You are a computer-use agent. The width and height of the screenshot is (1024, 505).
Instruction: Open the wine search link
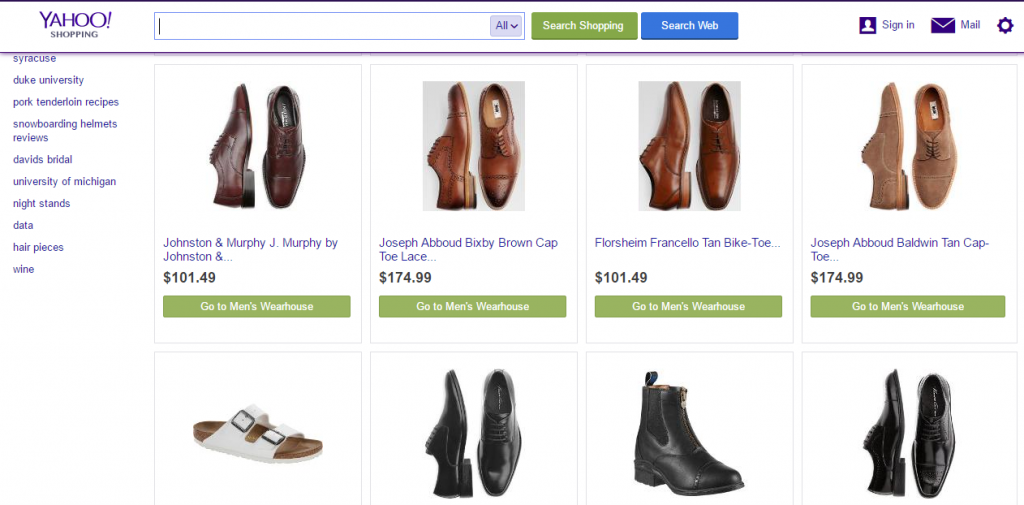click(x=24, y=269)
